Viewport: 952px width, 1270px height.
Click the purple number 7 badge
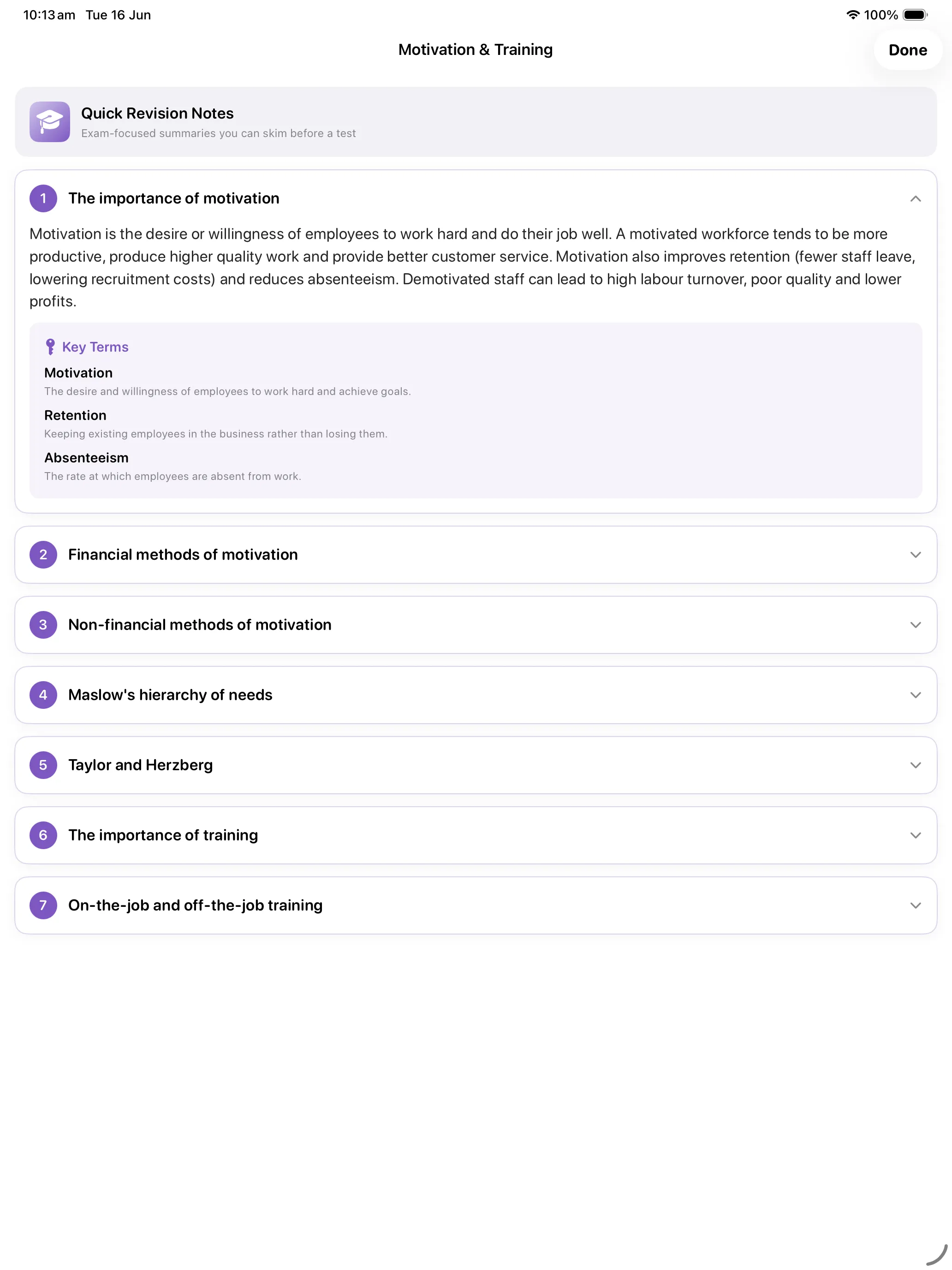(x=43, y=905)
